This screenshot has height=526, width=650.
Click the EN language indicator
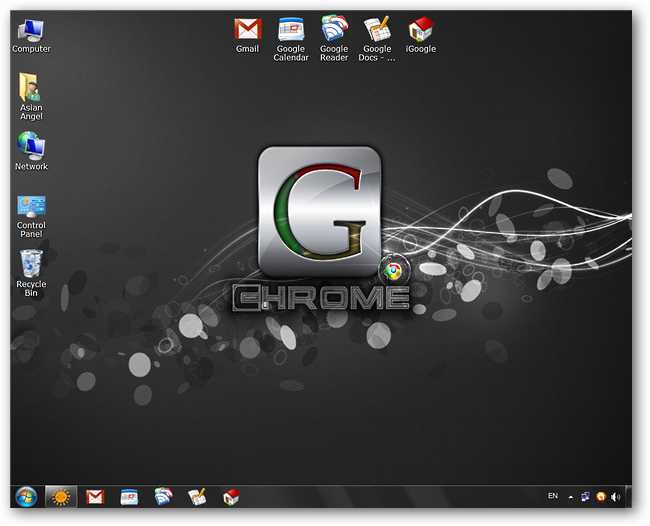tap(553, 496)
